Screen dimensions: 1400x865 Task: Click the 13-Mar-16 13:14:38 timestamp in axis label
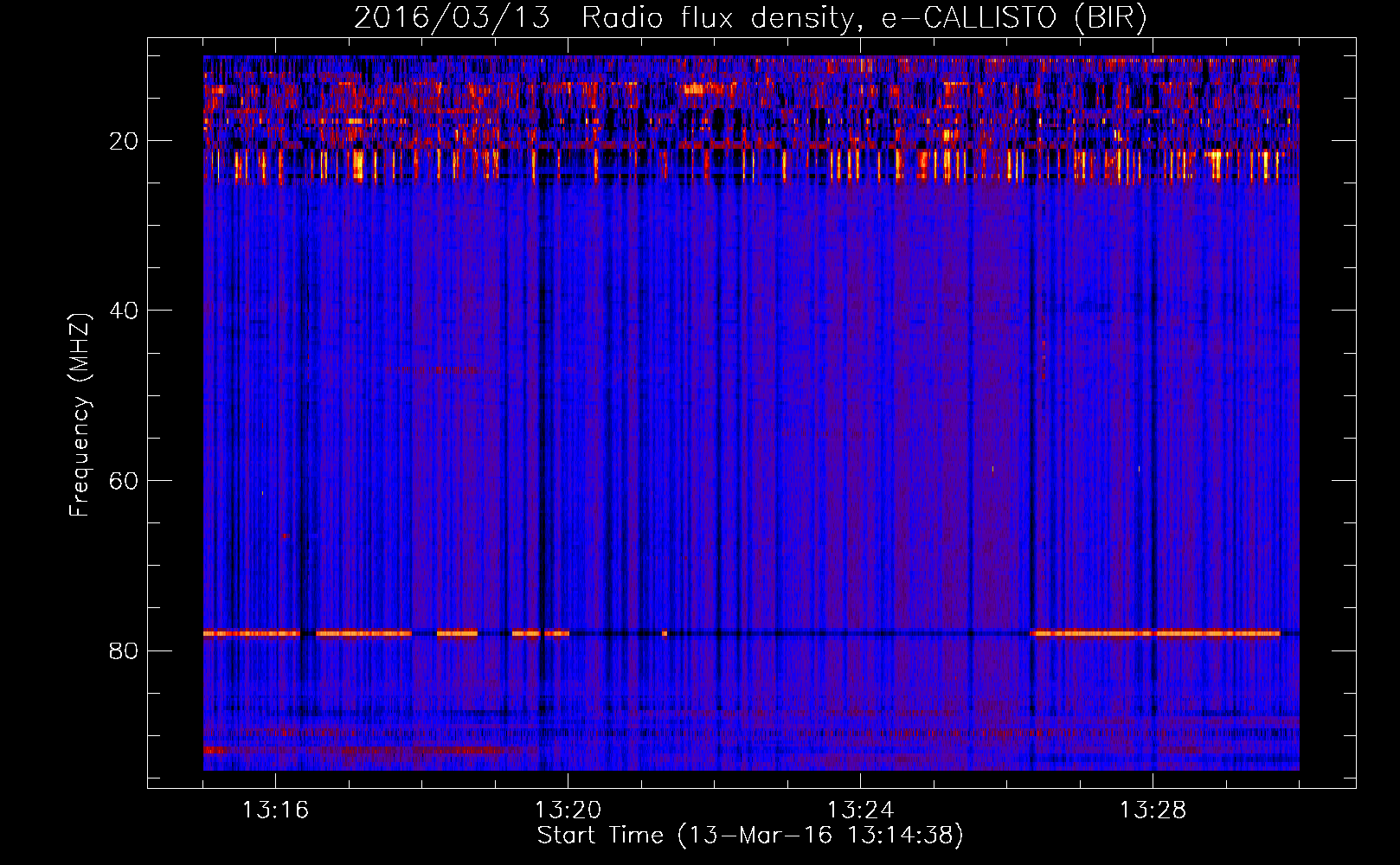pyautogui.click(x=820, y=836)
